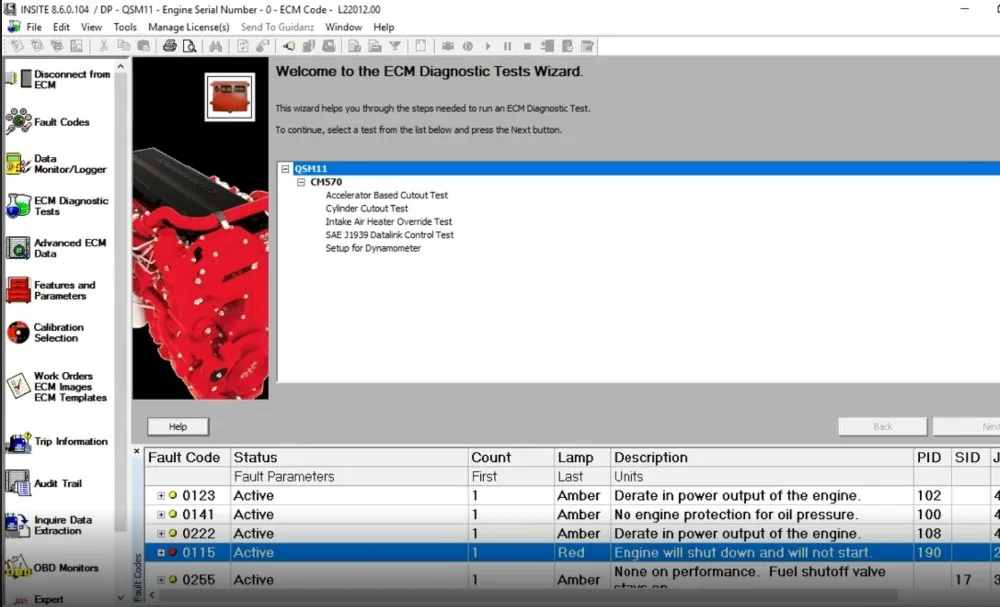Open the Work Orders ECM Images icon
The image size is (1000, 607).
click(x=18, y=386)
